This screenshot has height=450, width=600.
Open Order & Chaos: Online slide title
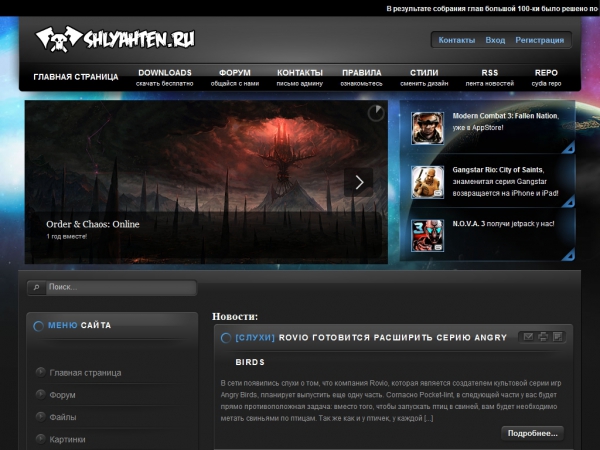pyautogui.click(x=93, y=224)
